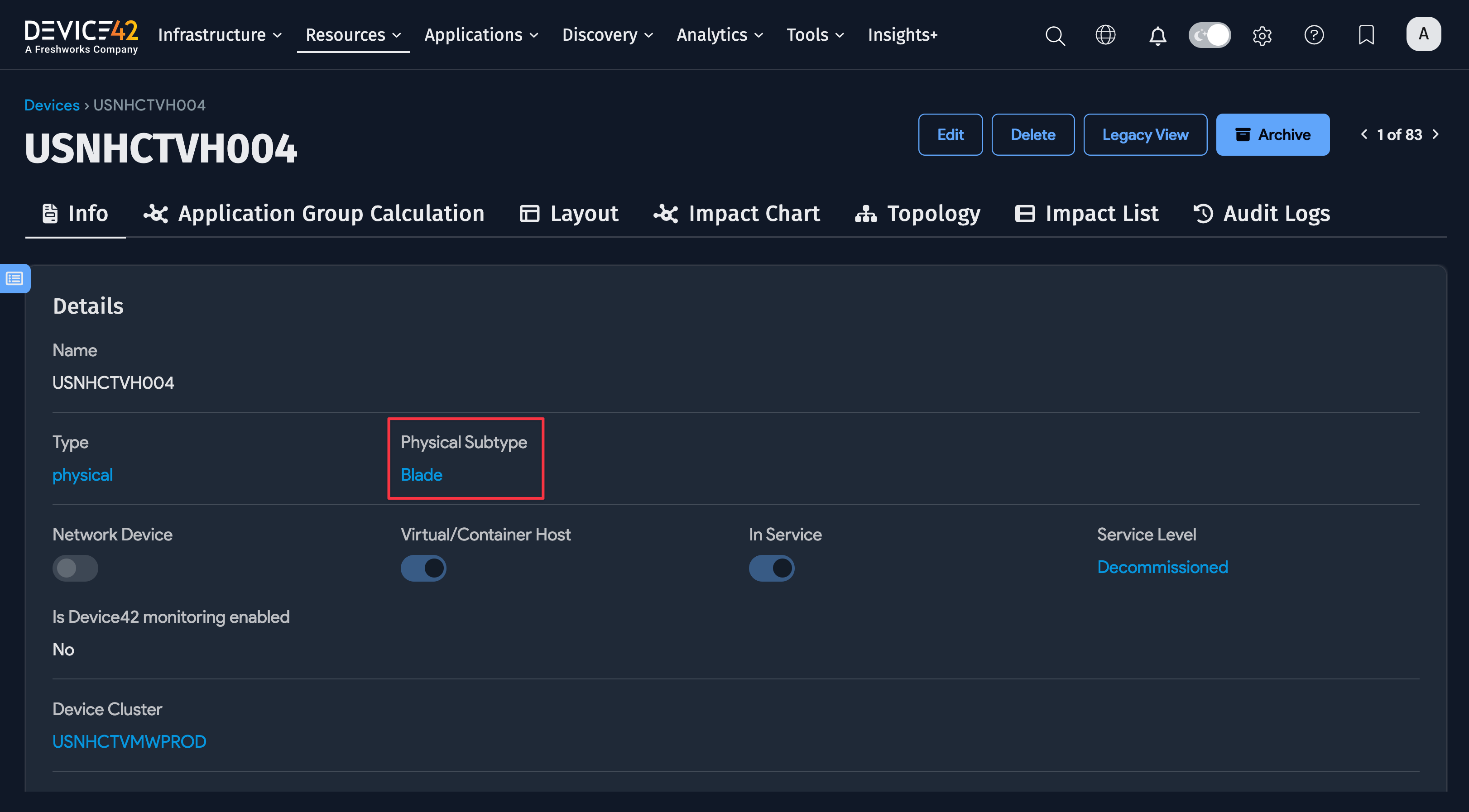Open the blue side panel list icon
The height and width of the screenshot is (812, 1469).
[x=15, y=279]
